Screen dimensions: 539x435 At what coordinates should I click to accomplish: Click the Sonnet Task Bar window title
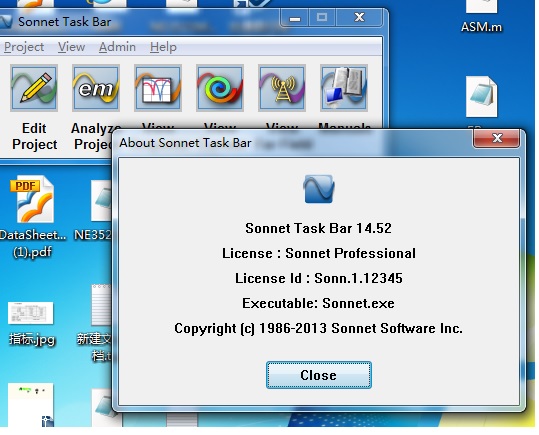click(x=65, y=22)
